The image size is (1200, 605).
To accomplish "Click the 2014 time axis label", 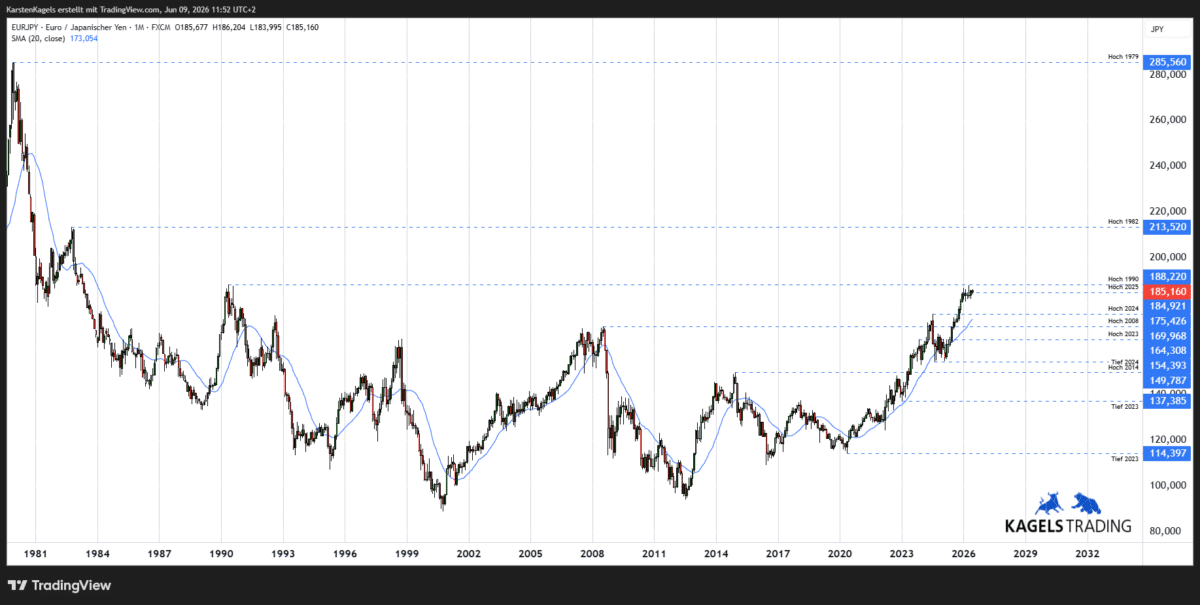I will (716, 553).
